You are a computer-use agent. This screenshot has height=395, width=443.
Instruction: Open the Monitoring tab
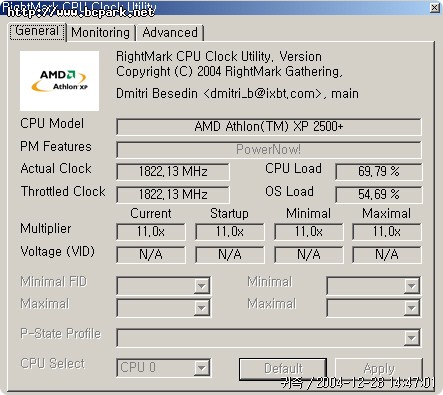pyautogui.click(x=101, y=33)
